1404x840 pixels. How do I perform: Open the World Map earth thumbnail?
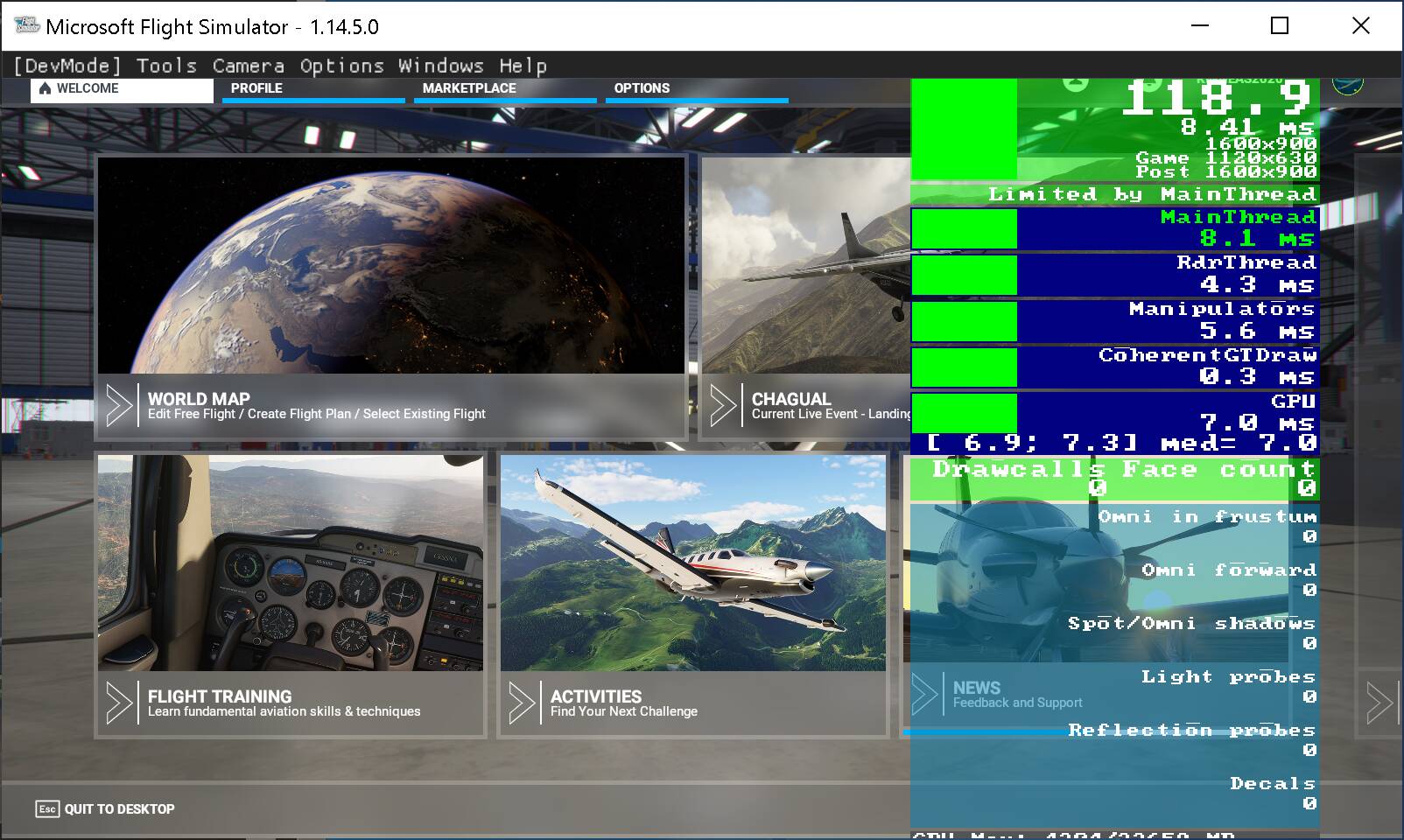[x=390, y=265]
